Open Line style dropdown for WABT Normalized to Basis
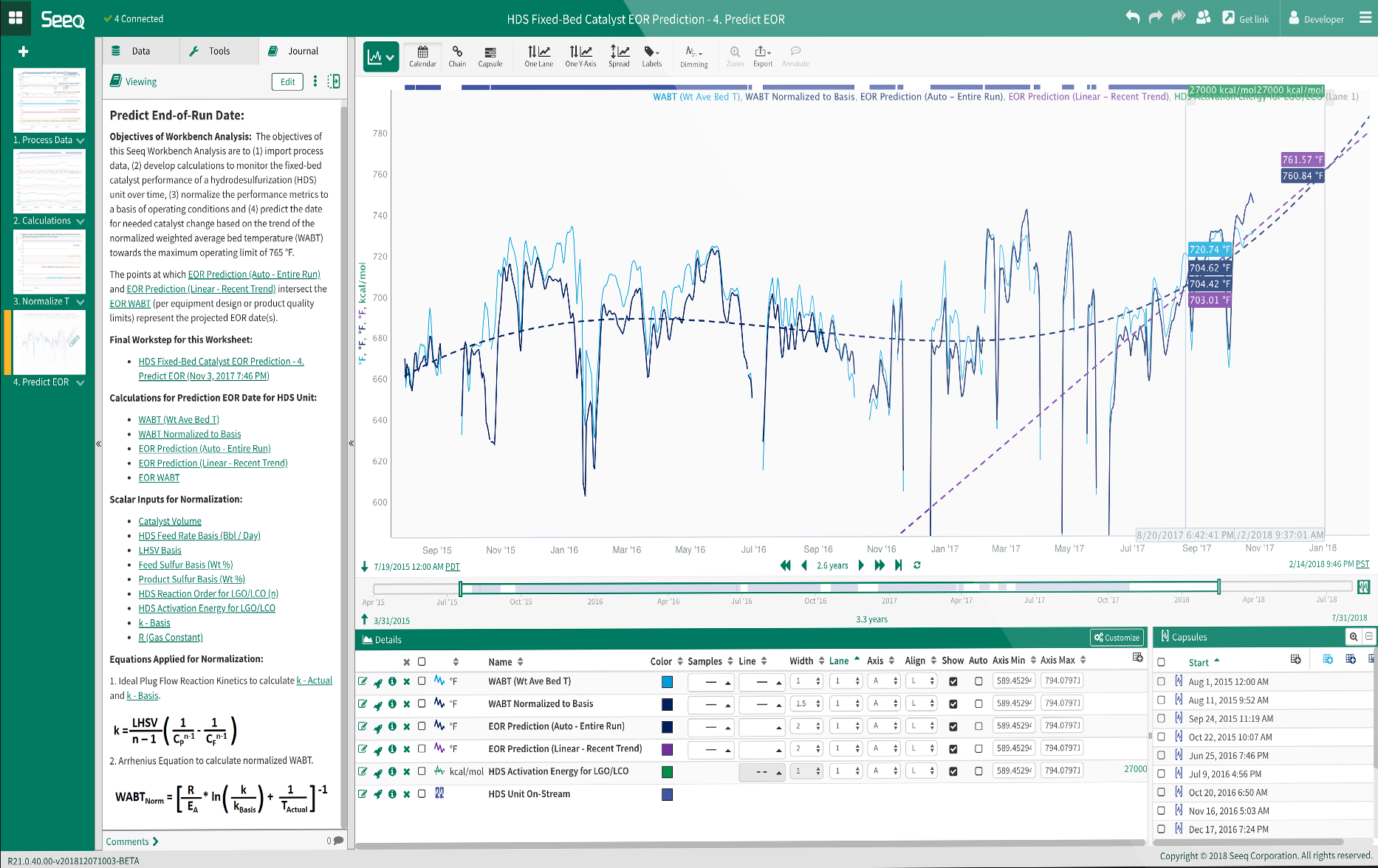 click(x=761, y=704)
